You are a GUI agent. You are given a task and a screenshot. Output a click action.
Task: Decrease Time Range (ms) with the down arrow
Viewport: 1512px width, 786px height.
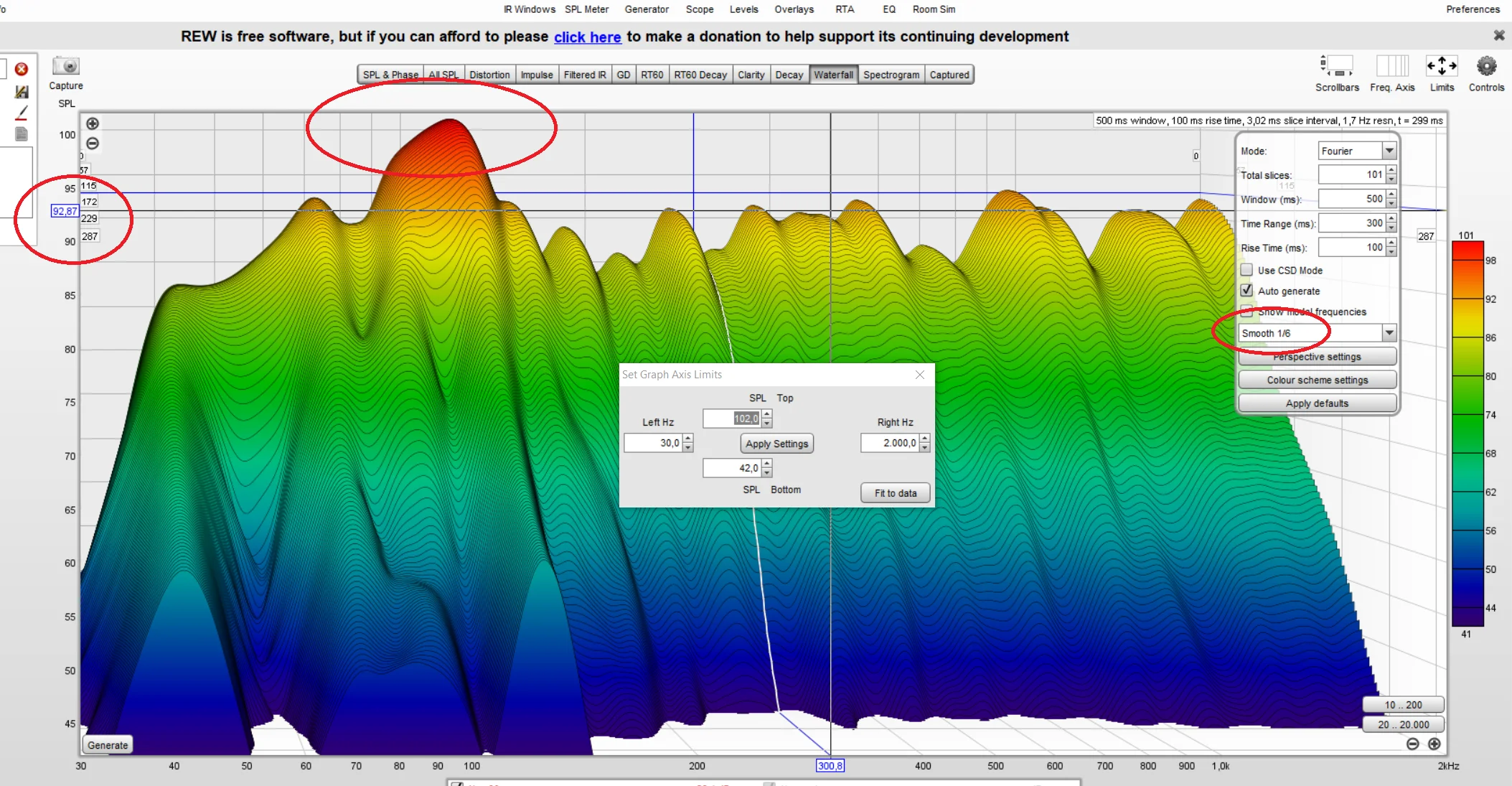(1391, 228)
